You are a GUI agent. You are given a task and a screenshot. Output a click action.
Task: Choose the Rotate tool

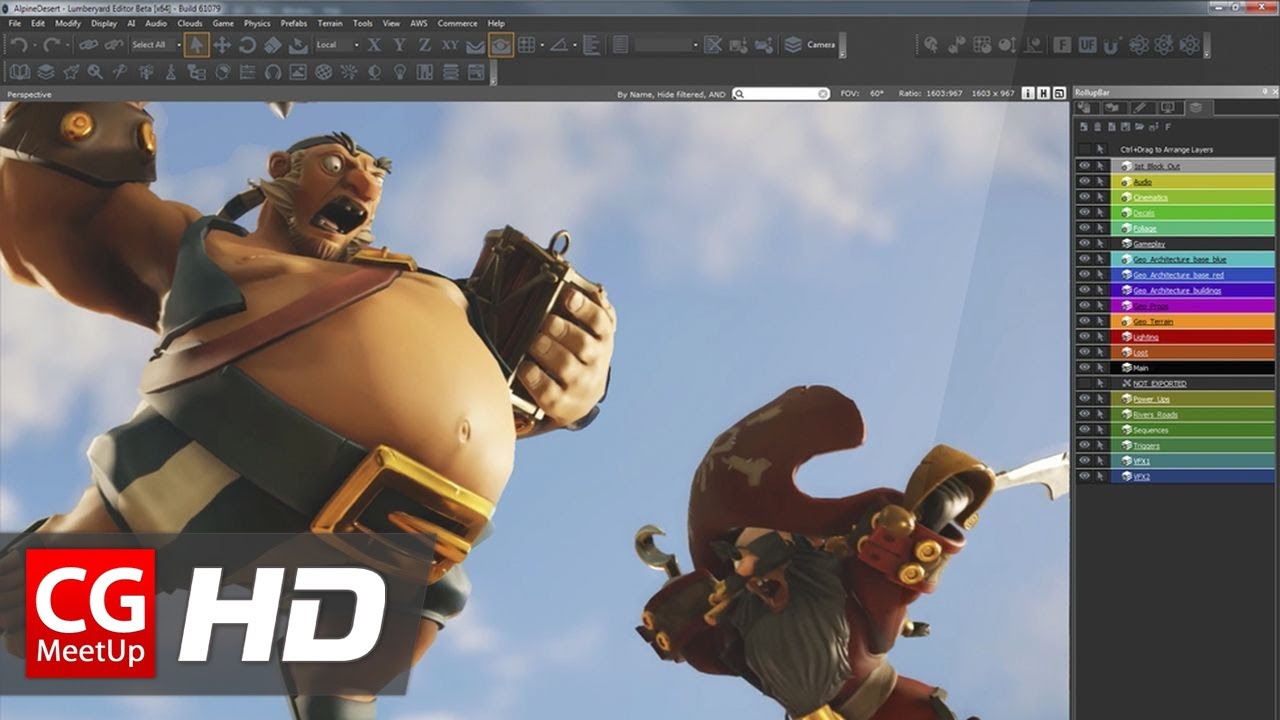click(247, 45)
